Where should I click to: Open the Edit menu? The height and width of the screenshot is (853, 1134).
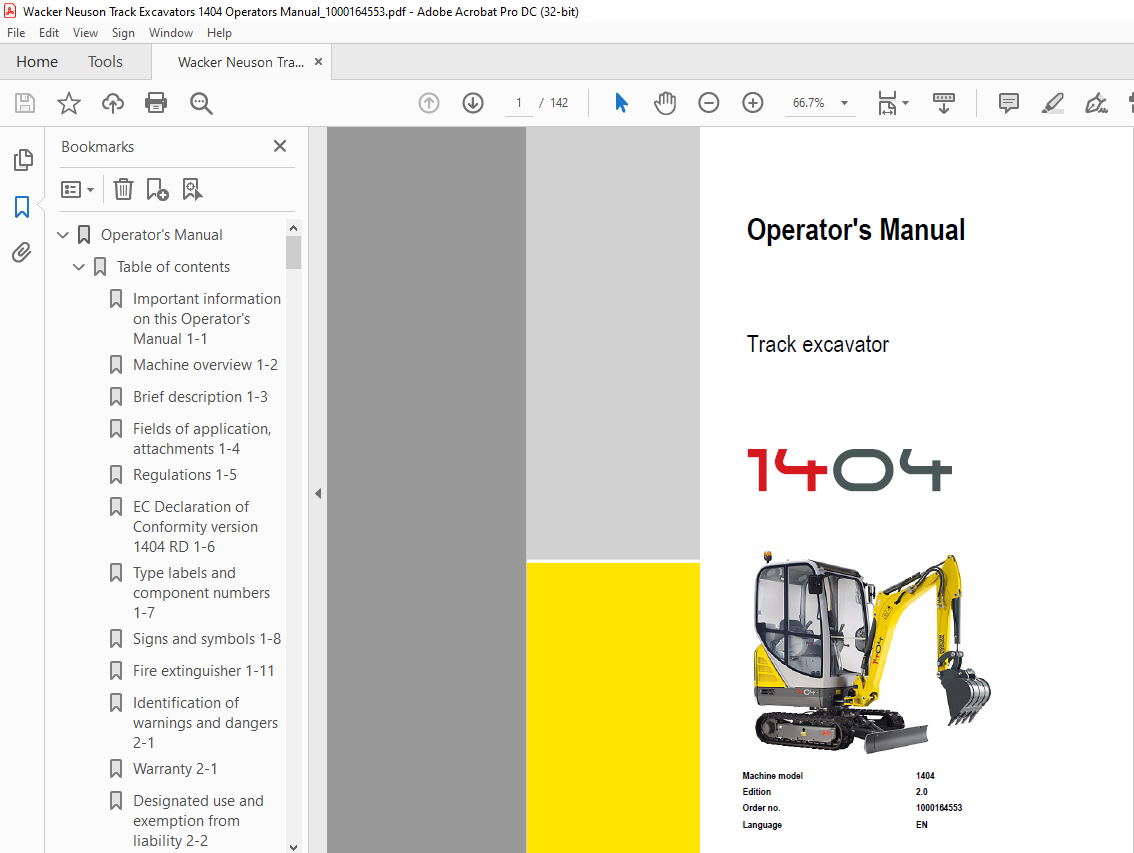(49, 33)
